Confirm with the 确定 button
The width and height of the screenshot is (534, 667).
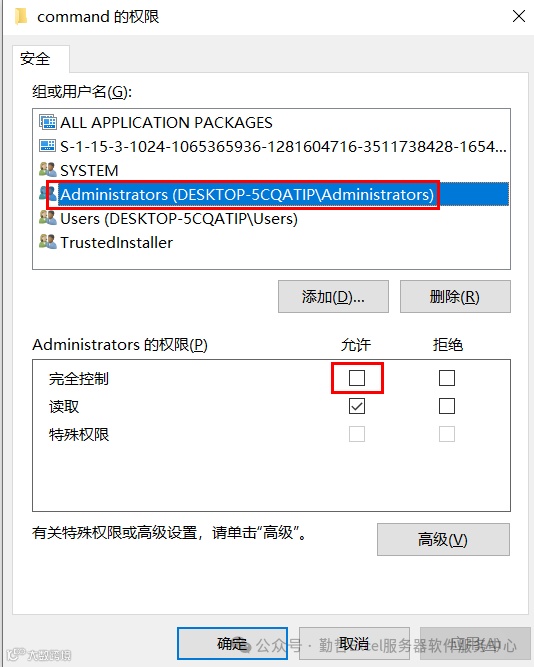point(232,643)
